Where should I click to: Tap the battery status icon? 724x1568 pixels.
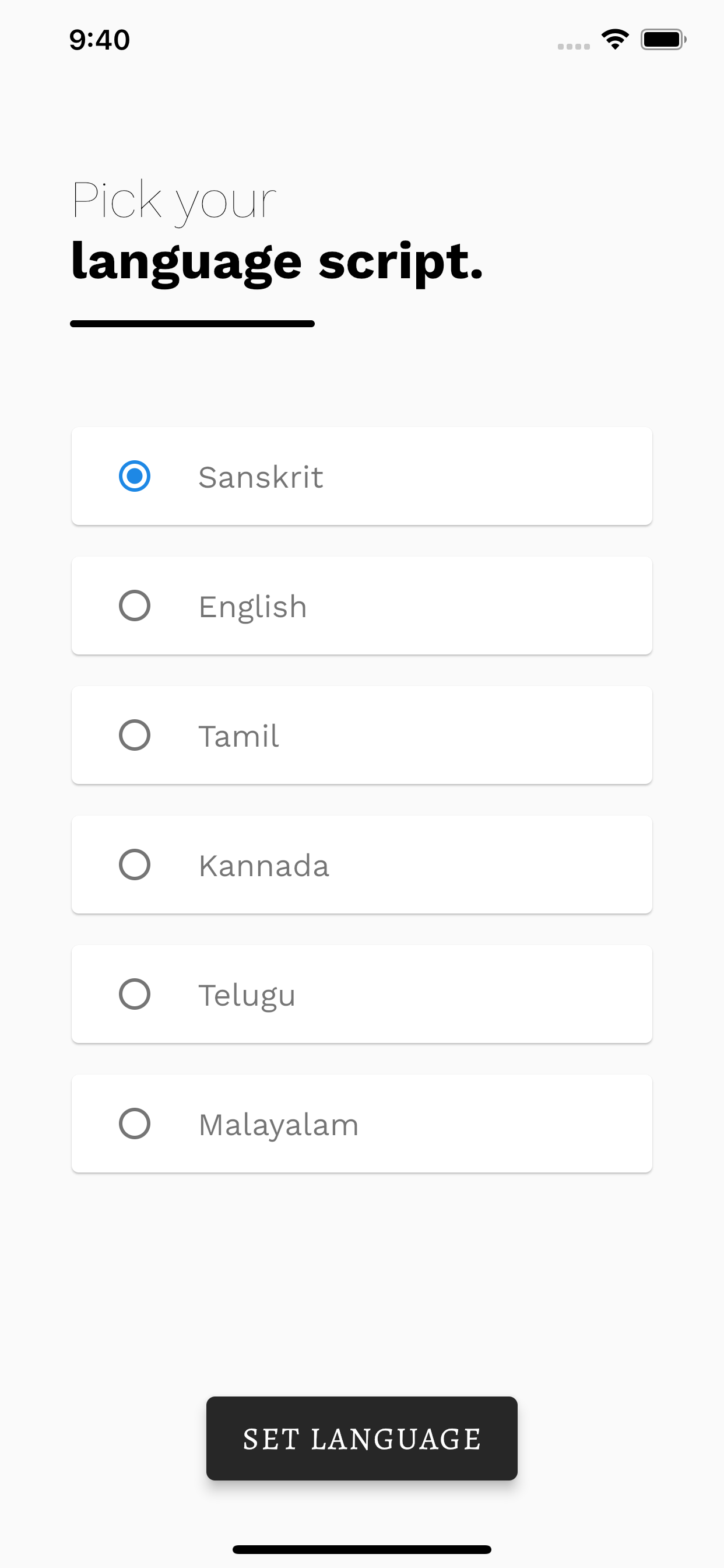click(x=663, y=40)
